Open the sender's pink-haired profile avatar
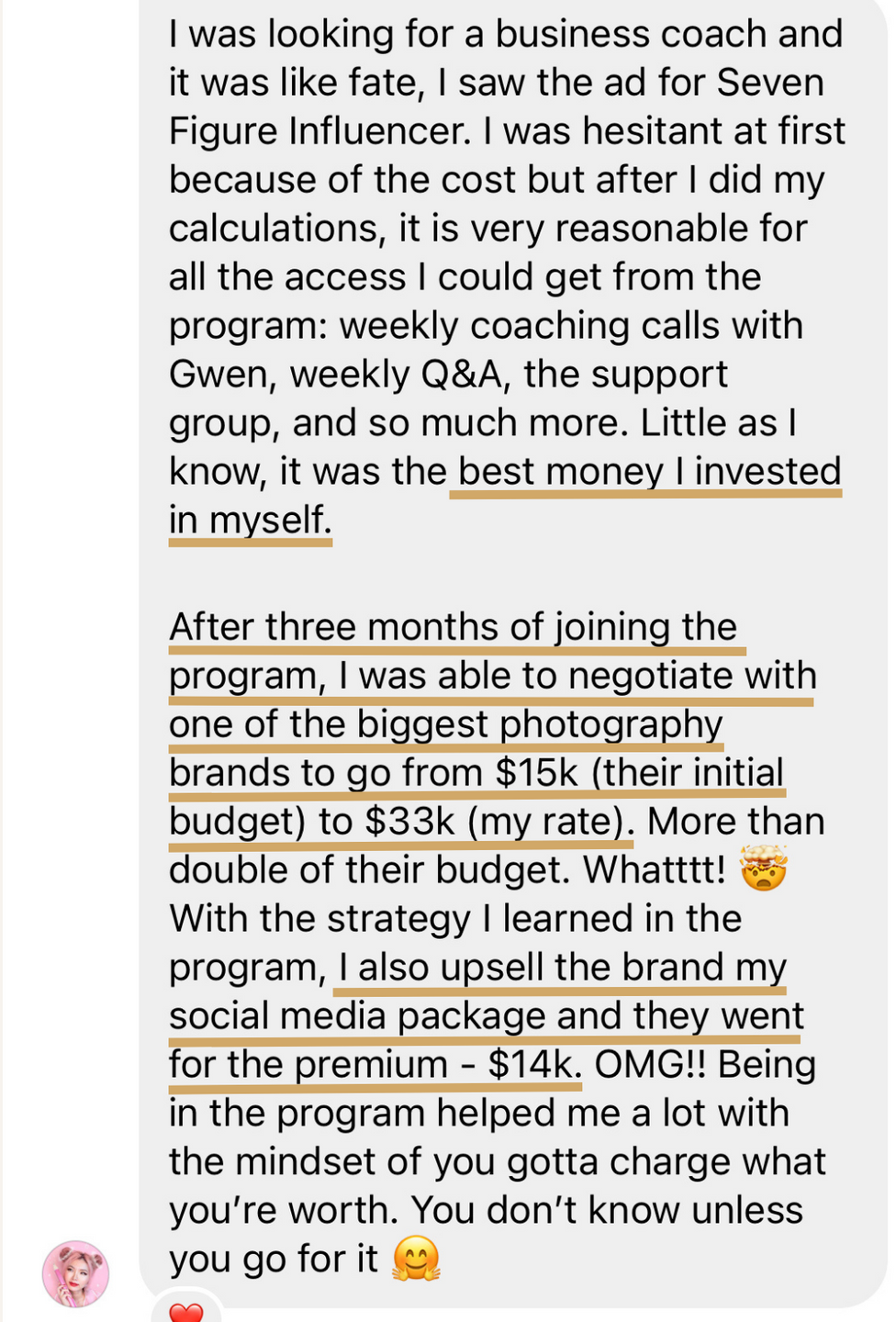896x1322 pixels. tap(75, 1274)
